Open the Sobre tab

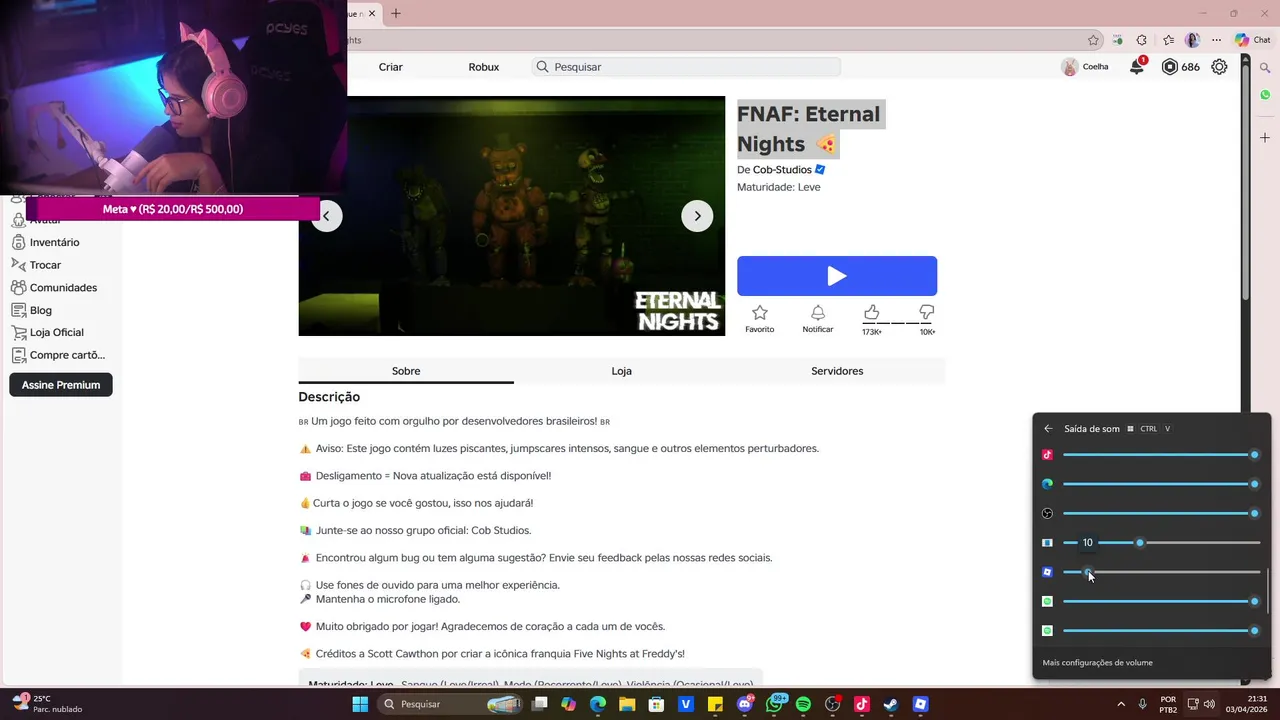(x=406, y=371)
